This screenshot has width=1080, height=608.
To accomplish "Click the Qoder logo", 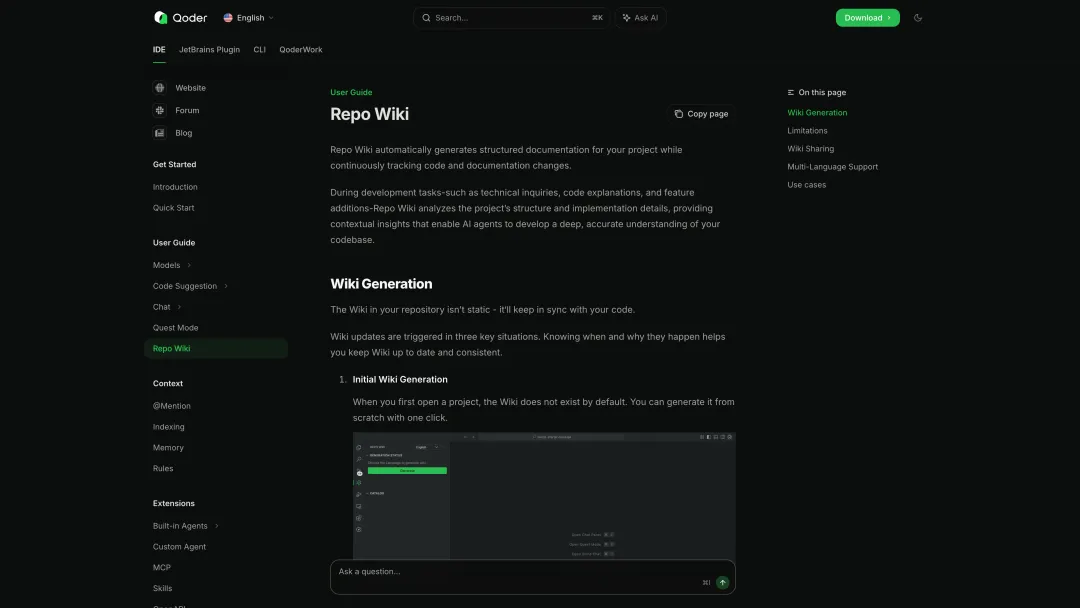I will coord(180,18).
